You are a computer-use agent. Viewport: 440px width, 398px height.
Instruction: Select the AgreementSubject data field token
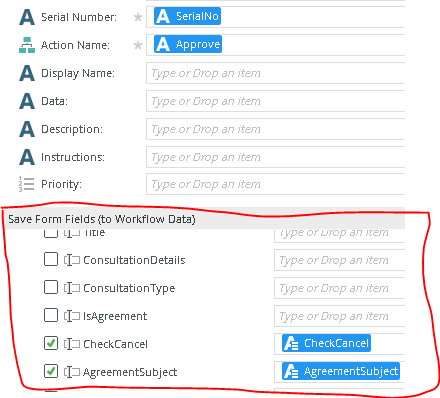[x=341, y=371]
